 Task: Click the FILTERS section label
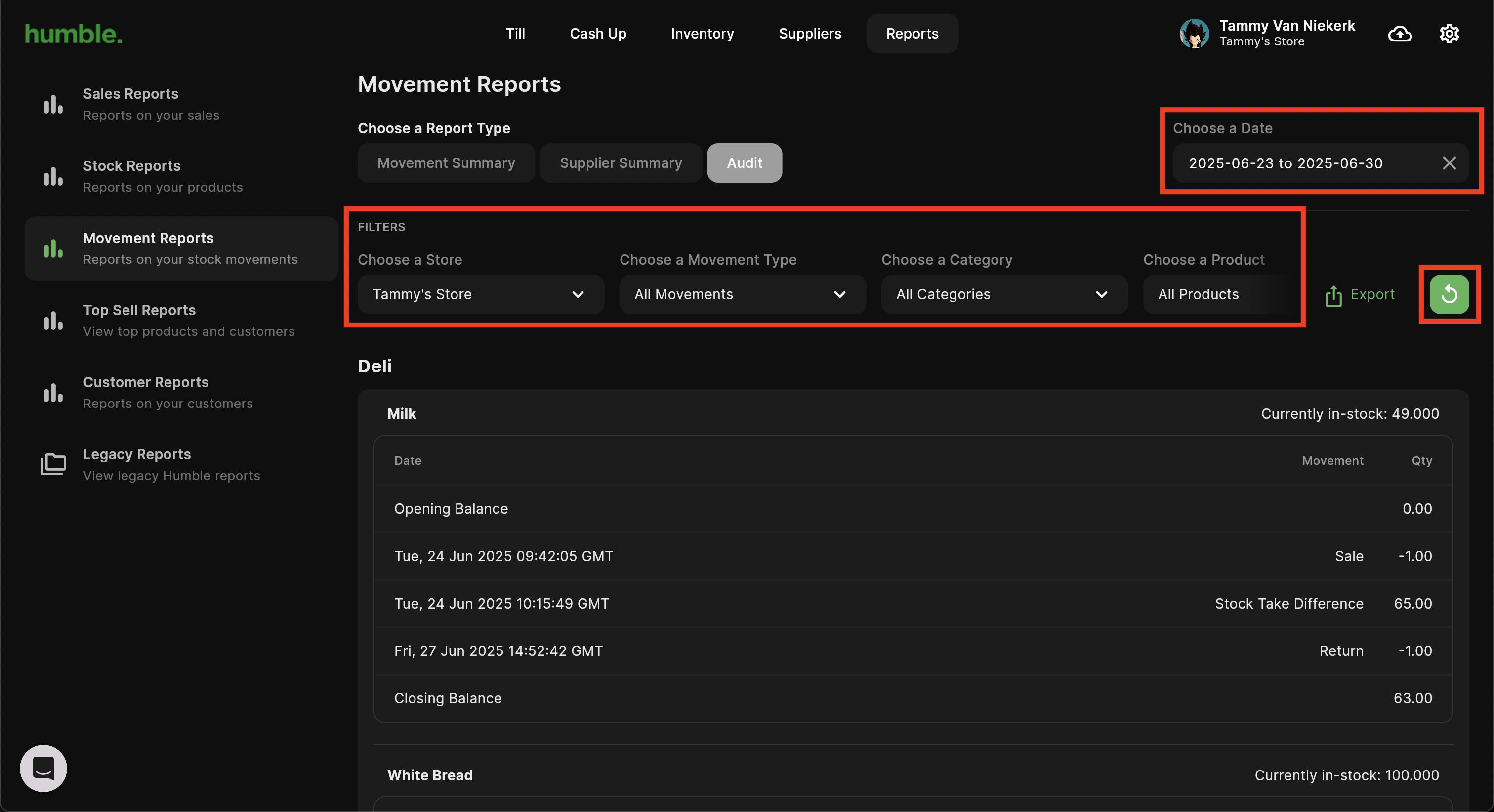click(x=381, y=227)
